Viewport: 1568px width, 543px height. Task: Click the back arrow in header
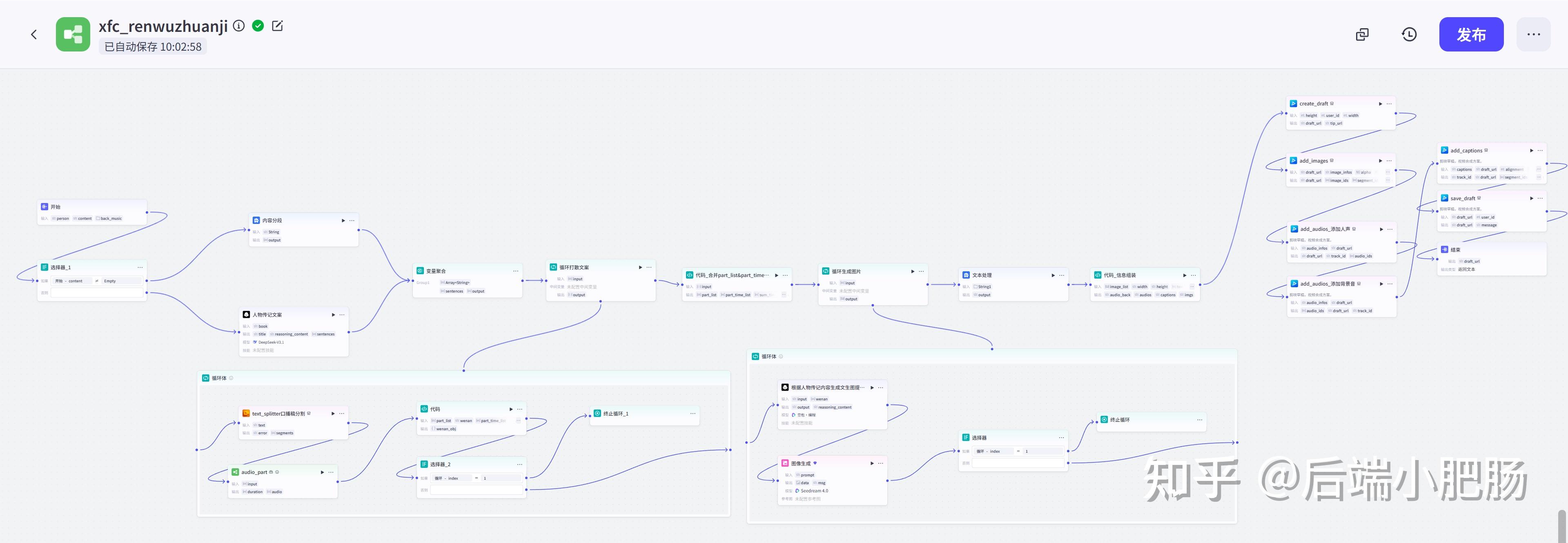[x=34, y=35]
